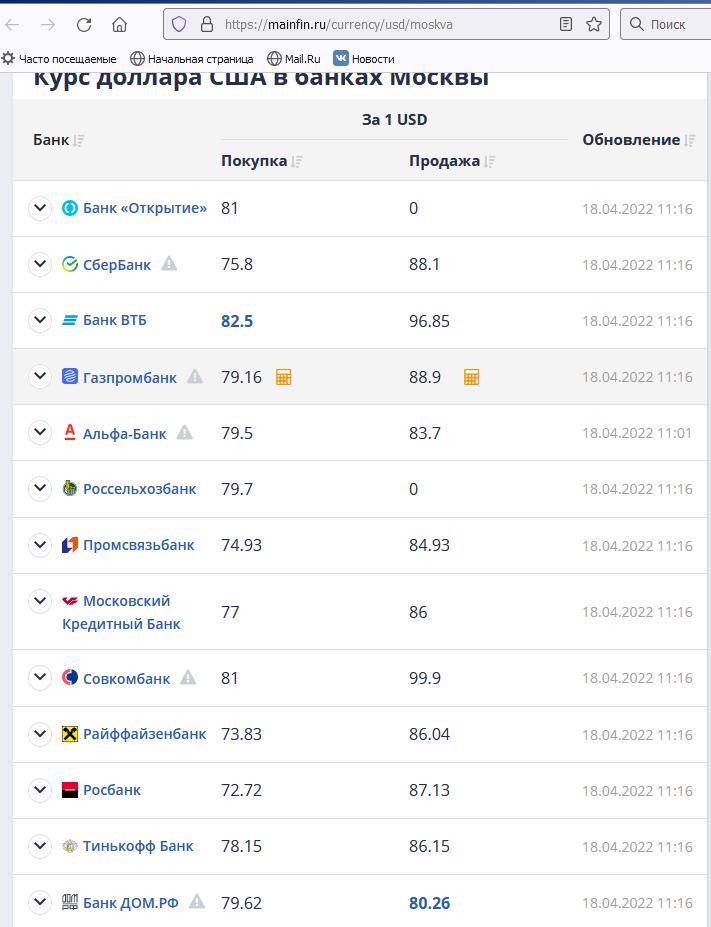Open the Mail.Ru bookmark
Image resolution: width=711 pixels, height=927 pixels.
[x=294, y=59]
